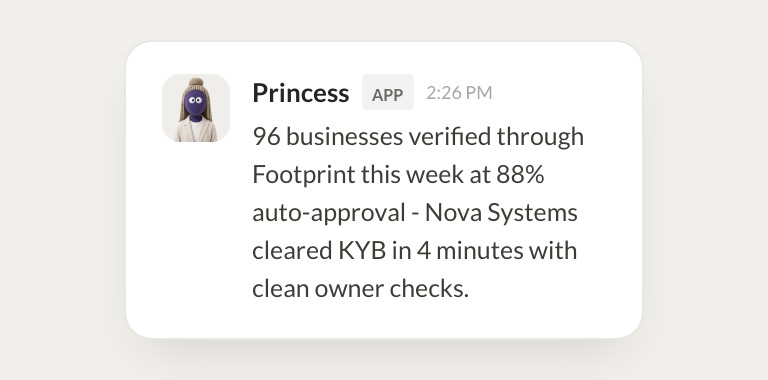Select the APP badge next to Princess
This screenshot has height=380, width=768.
(x=387, y=93)
